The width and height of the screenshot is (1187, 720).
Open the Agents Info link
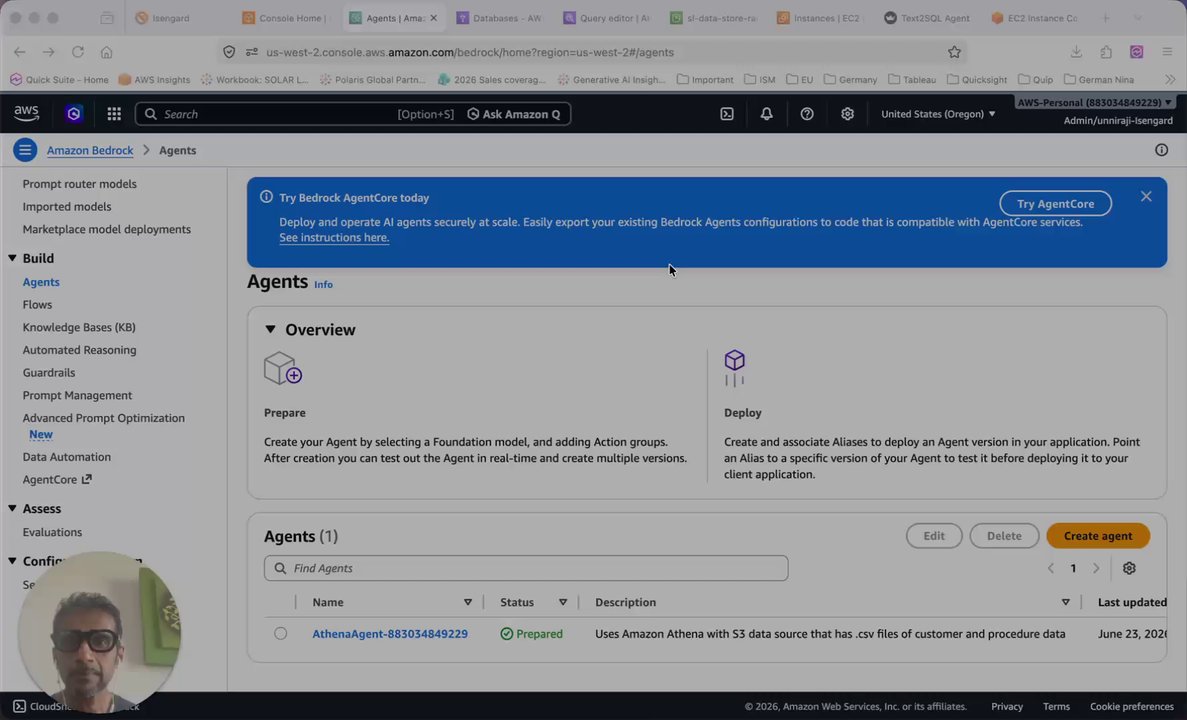(323, 285)
